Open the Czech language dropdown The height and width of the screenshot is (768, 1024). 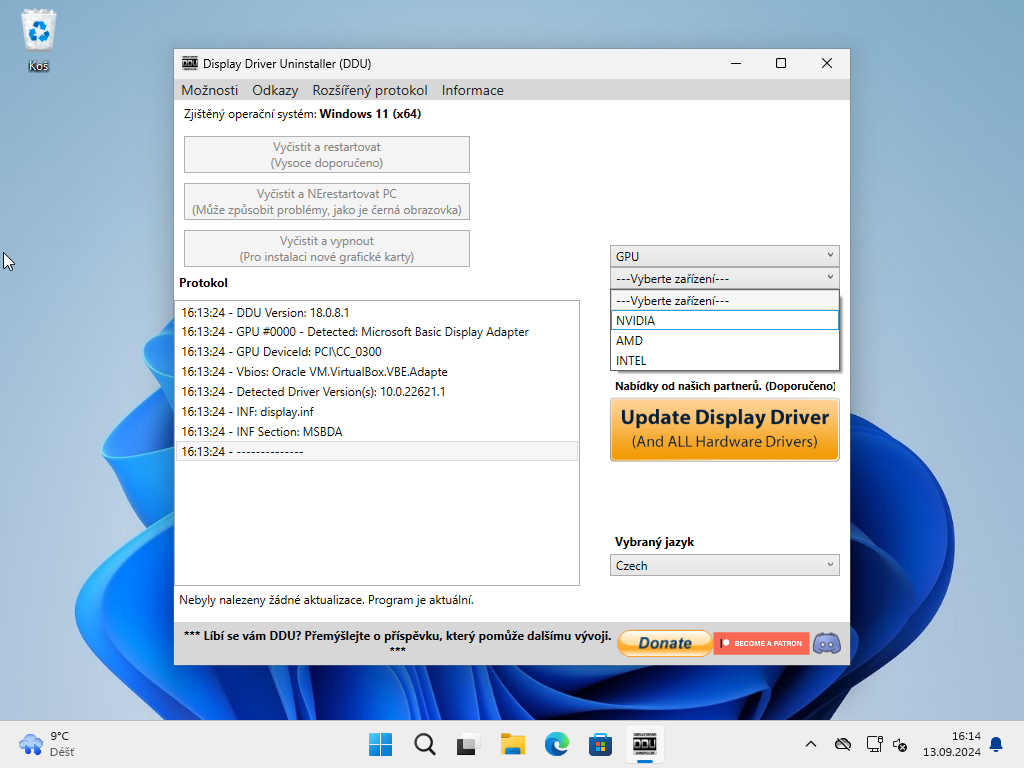click(x=724, y=566)
